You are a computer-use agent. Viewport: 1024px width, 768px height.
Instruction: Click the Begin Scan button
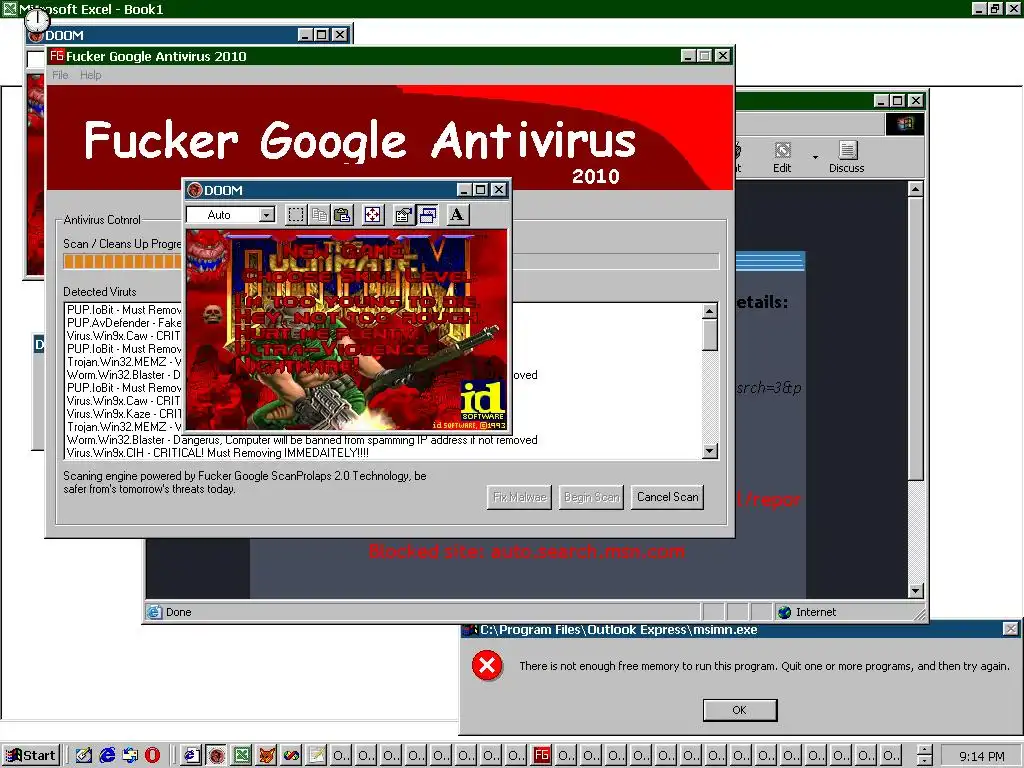[x=592, y=497]
